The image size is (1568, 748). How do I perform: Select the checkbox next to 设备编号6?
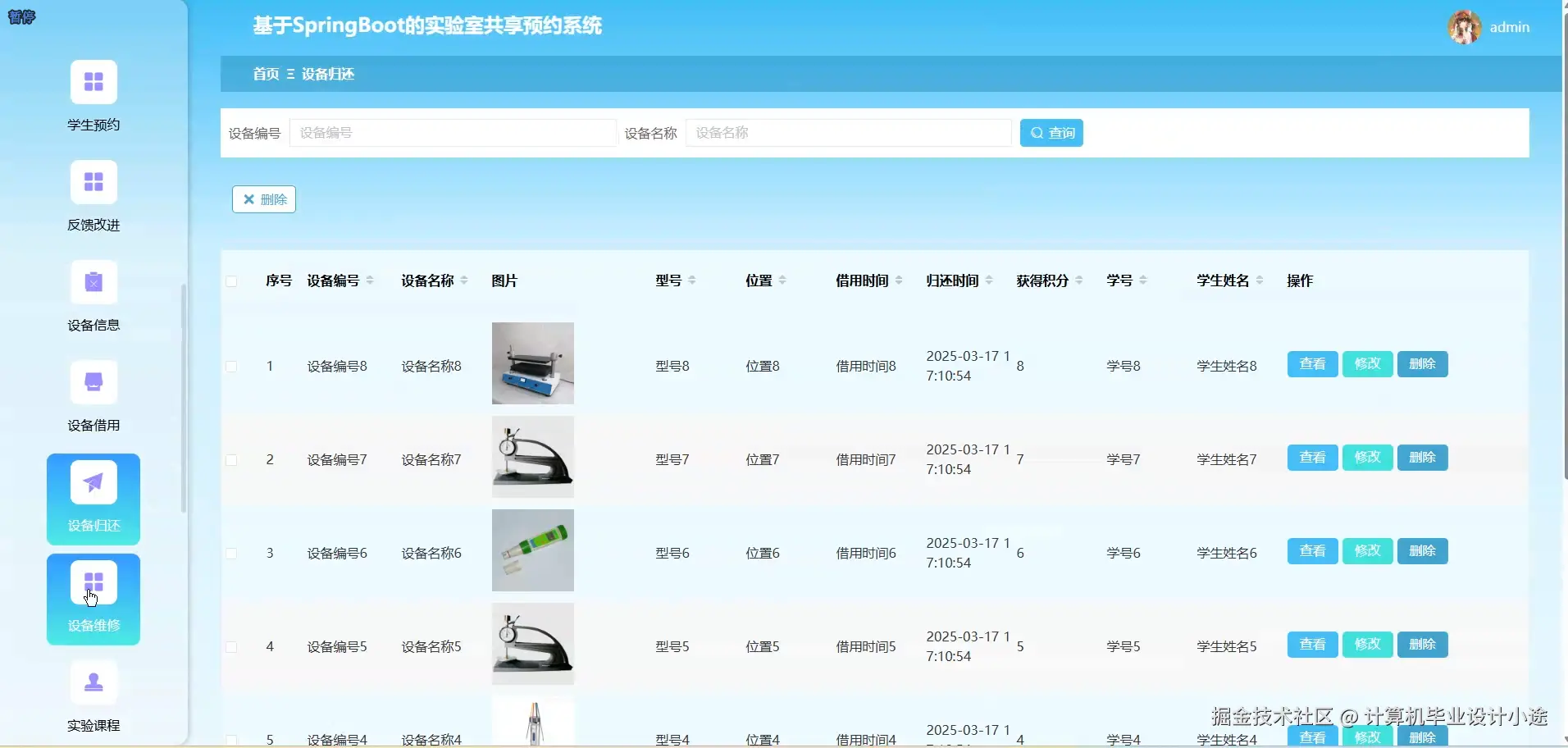coord(232,553)
